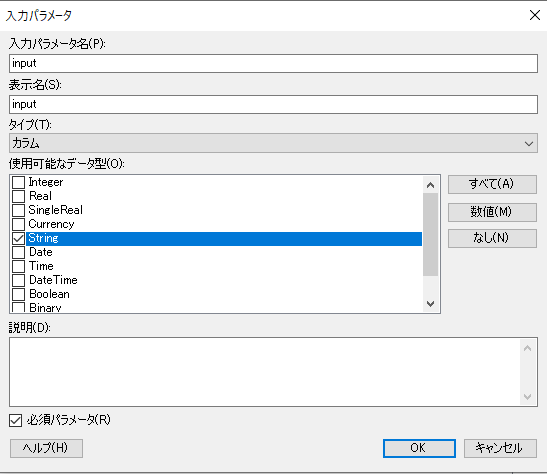The height and width of the screenshot is (474, 547).
Task: Check the Currency data type checkbox
Action: [x=18, y=224]
